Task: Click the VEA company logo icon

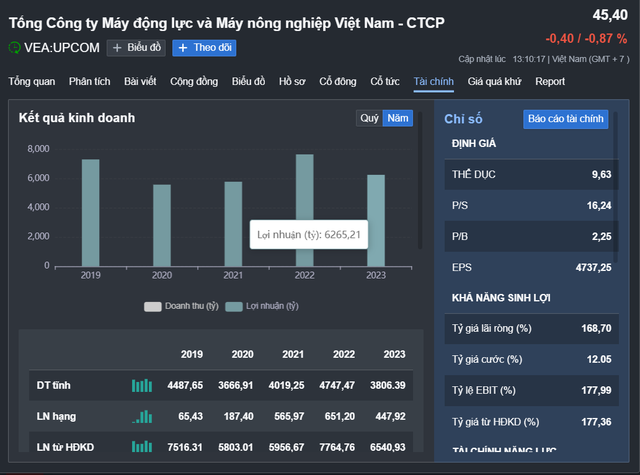Action: tap(14, 47)
